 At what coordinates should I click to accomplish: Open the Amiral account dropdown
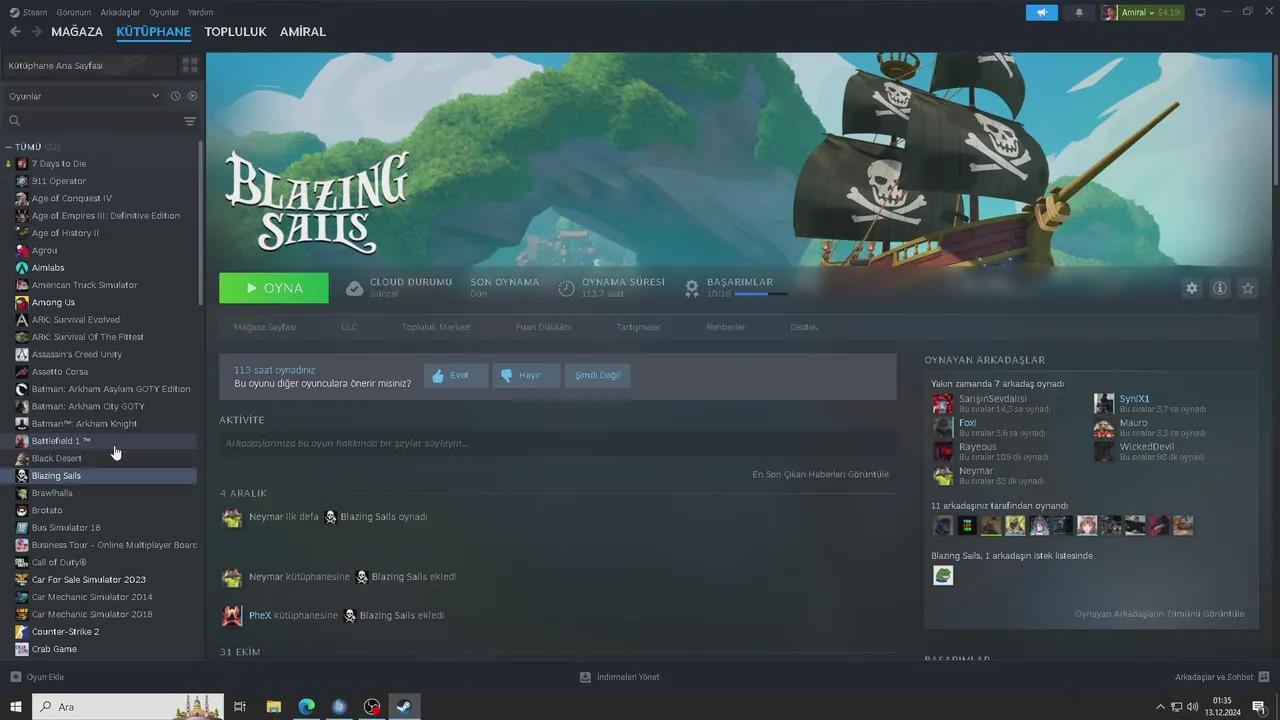point(1141,13)
